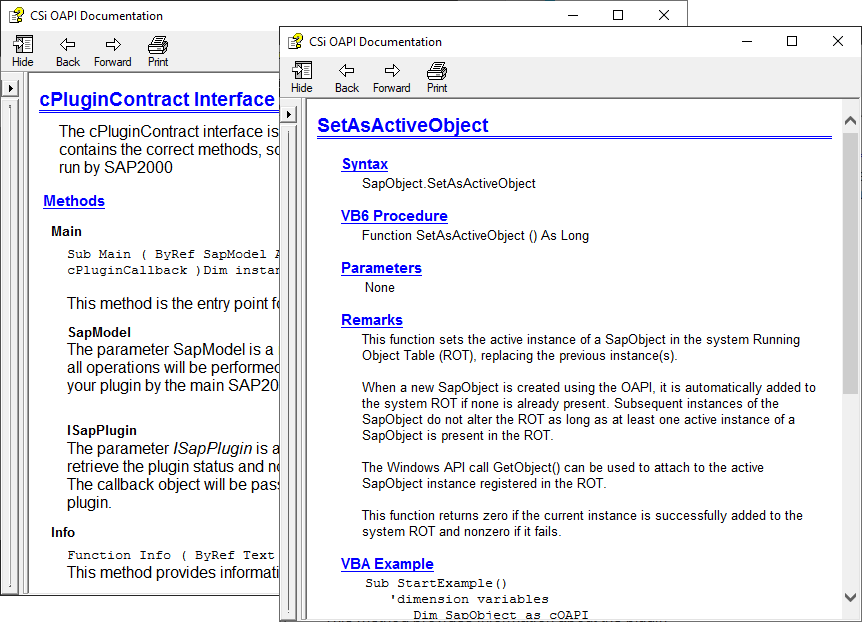The image size is (862, 622).
Task: Click the Methods link in background window
Action: tap(74, 201)
